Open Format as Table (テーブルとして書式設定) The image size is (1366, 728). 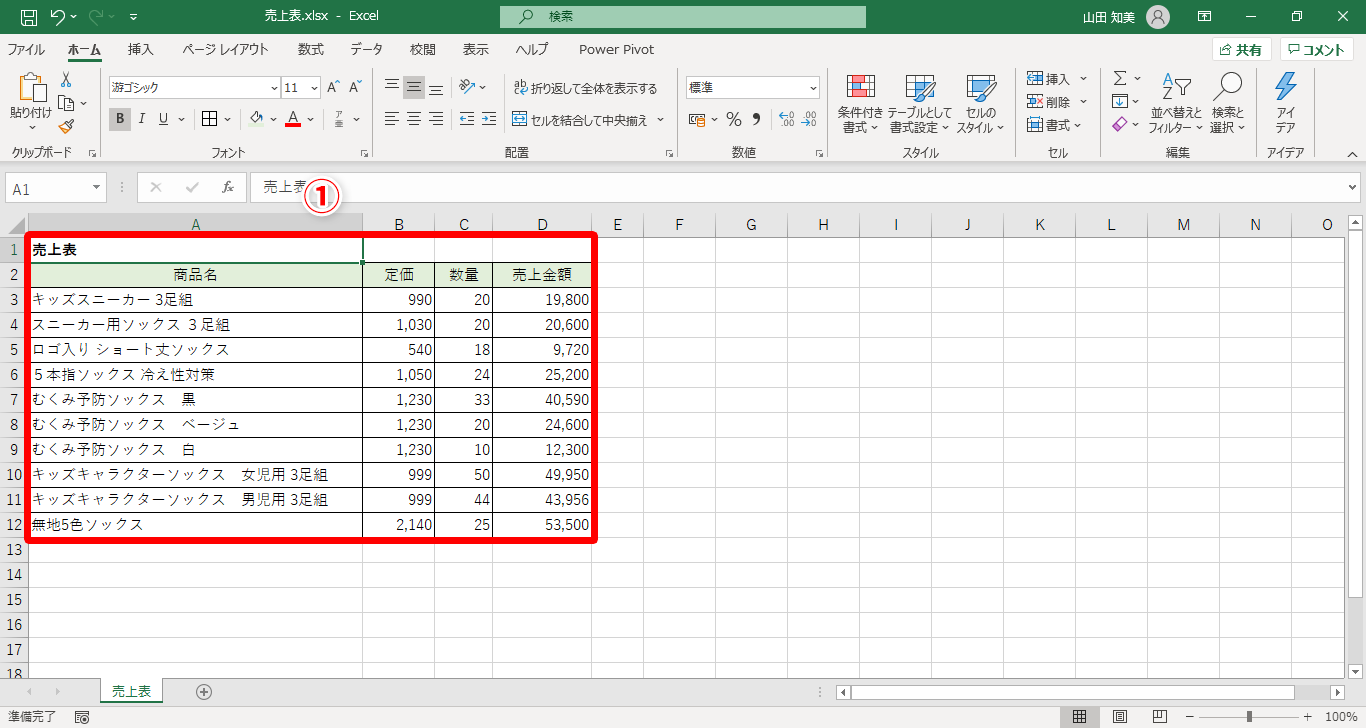coord(920,104)
